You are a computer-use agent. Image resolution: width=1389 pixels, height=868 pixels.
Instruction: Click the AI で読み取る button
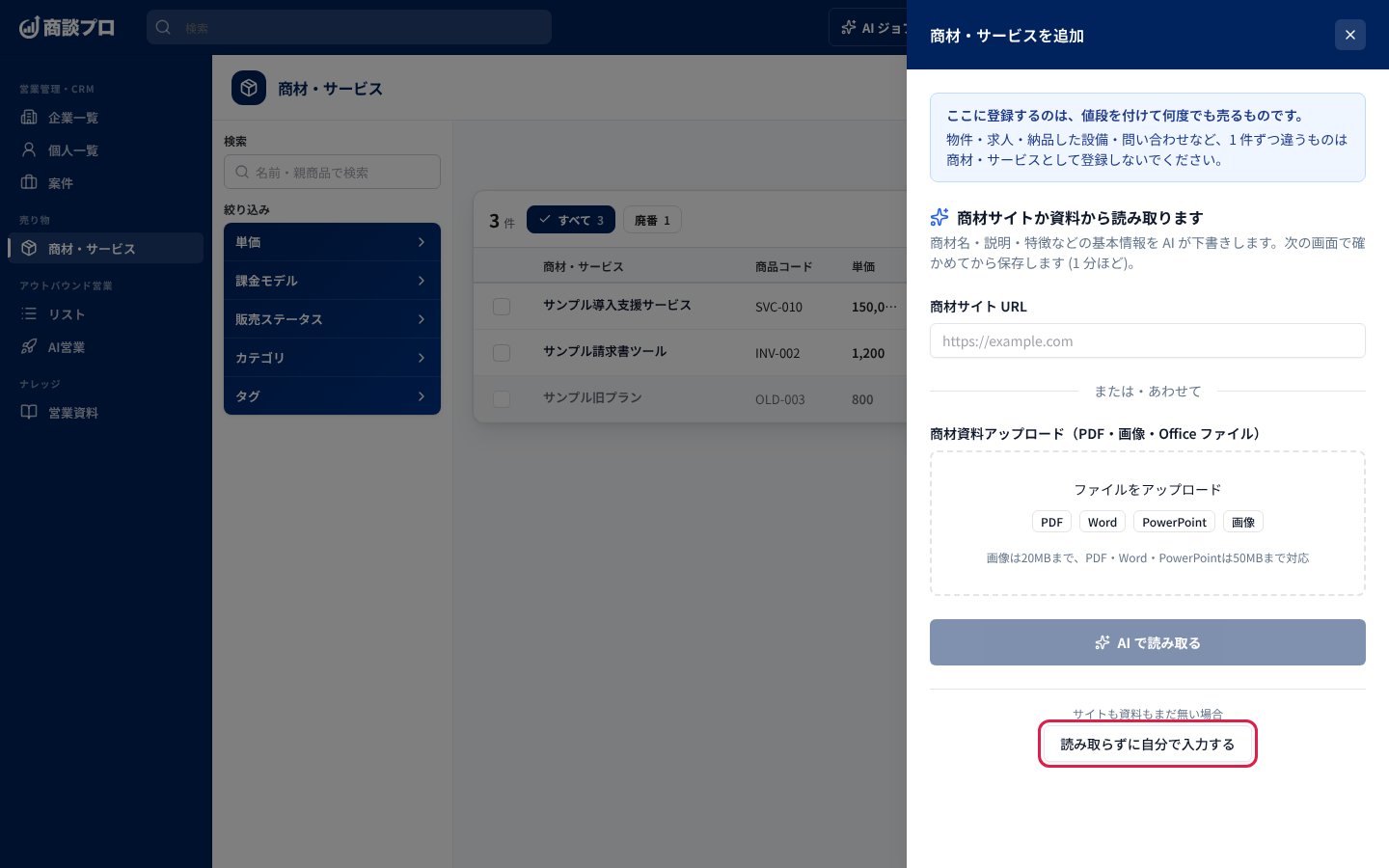point(1148,642)
